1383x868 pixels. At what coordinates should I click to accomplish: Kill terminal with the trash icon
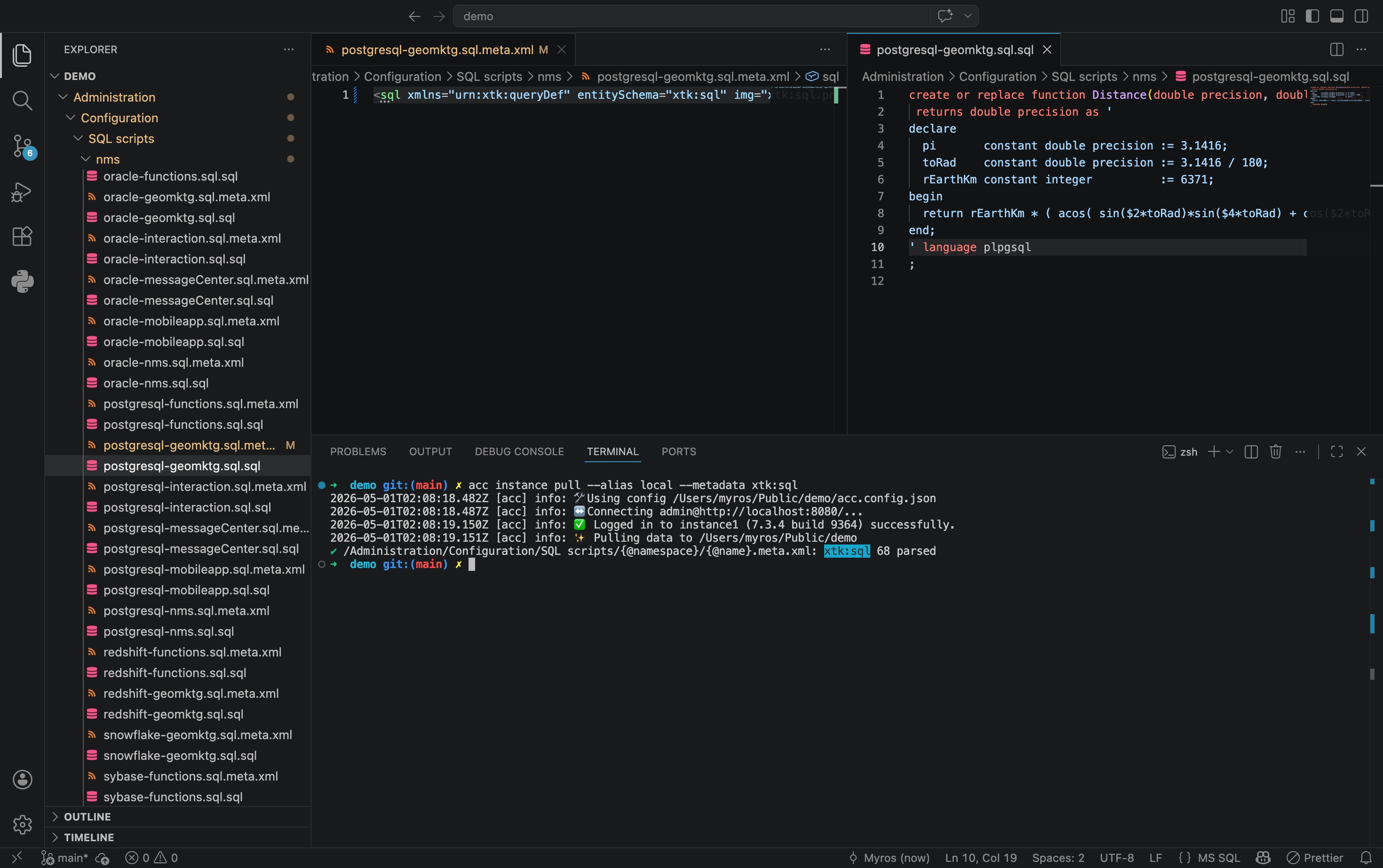(x=1276, y=452)
